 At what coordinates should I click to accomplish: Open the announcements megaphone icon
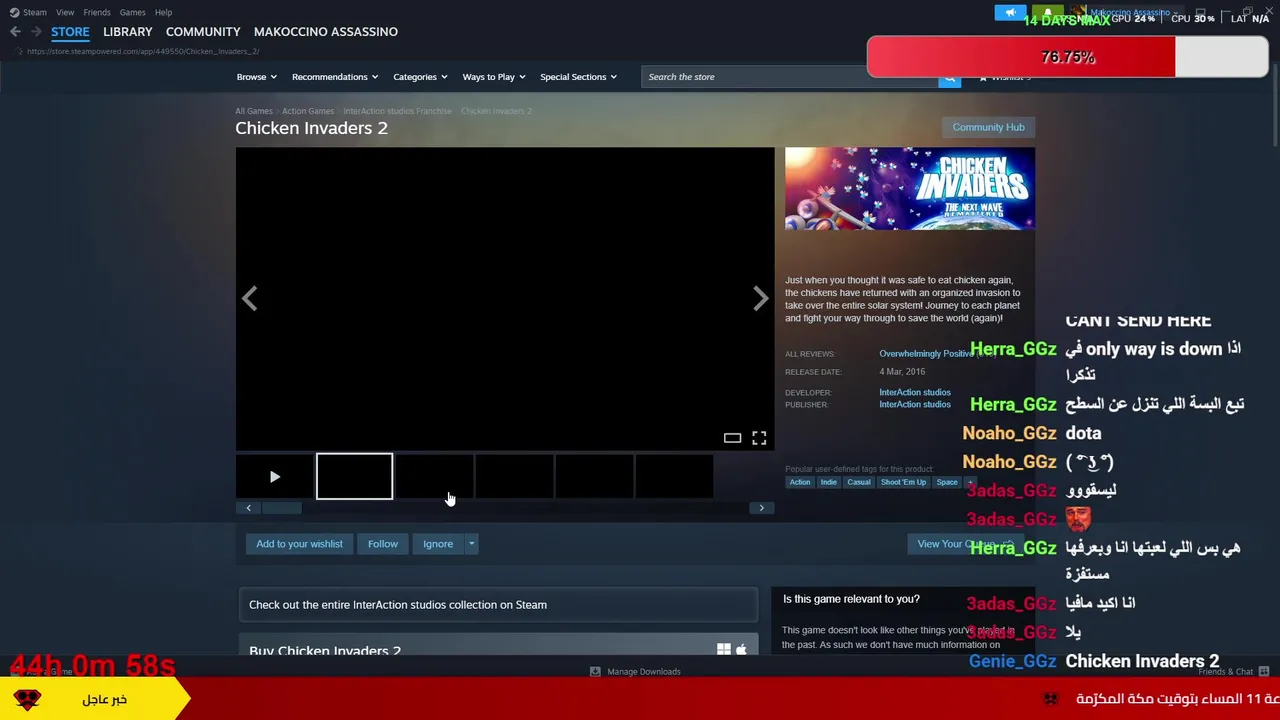click(x=1010, y=13)
